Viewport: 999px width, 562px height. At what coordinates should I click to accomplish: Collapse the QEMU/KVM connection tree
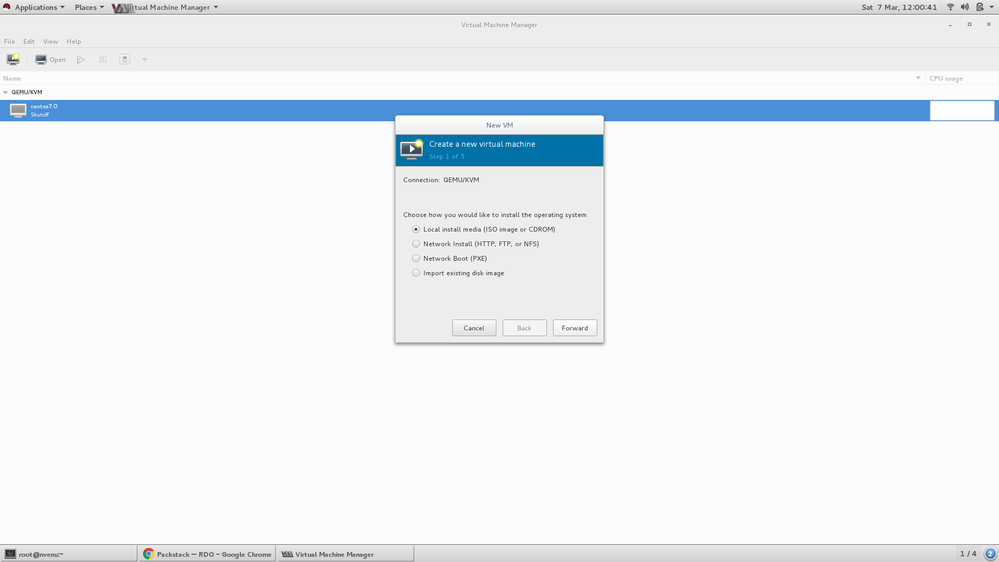(x=5, y=92)
